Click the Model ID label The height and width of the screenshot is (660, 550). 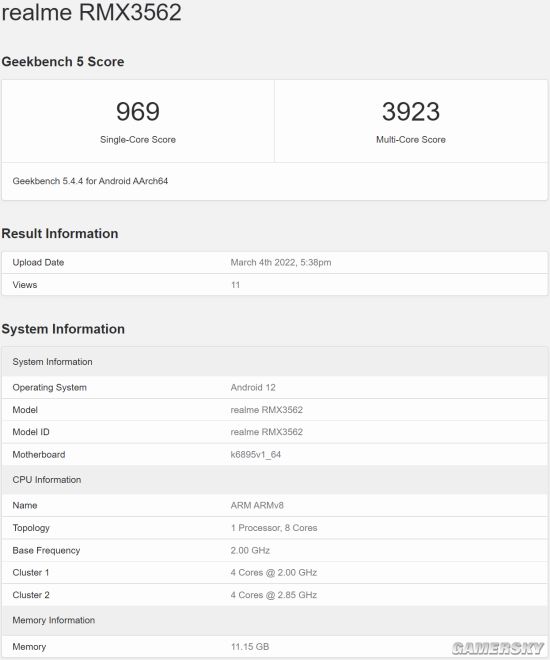[31, 432]
